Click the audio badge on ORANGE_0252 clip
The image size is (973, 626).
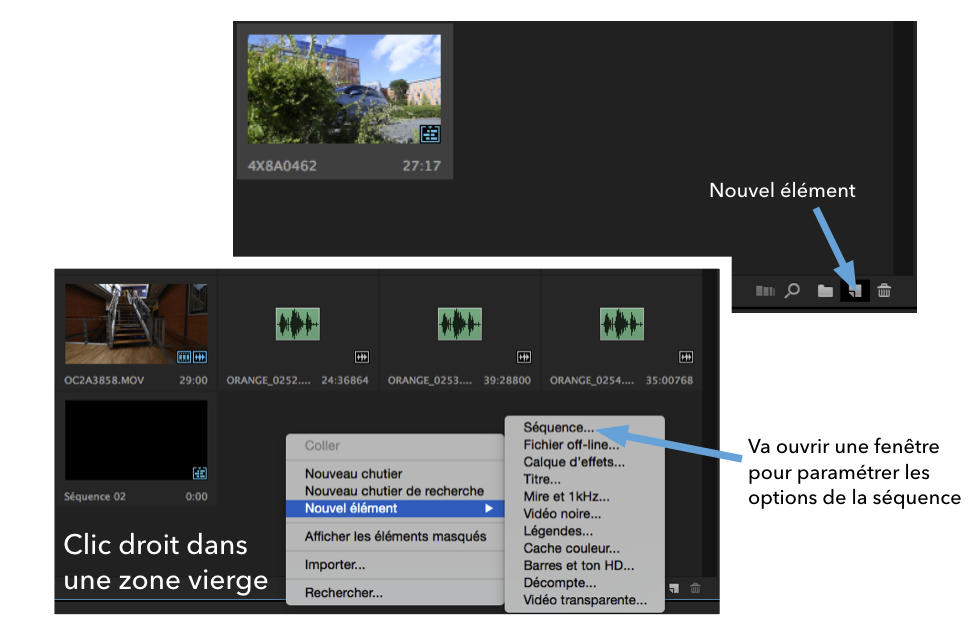363,357
